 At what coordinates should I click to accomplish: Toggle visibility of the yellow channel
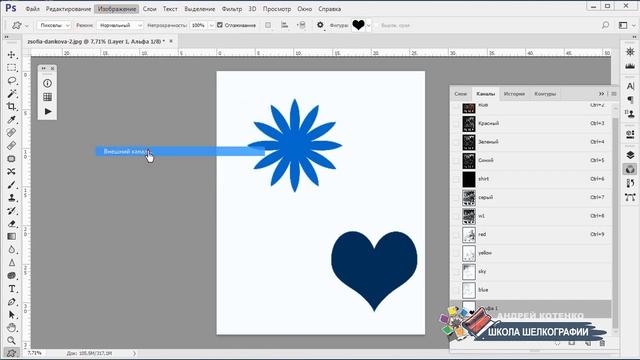(456, 253)
